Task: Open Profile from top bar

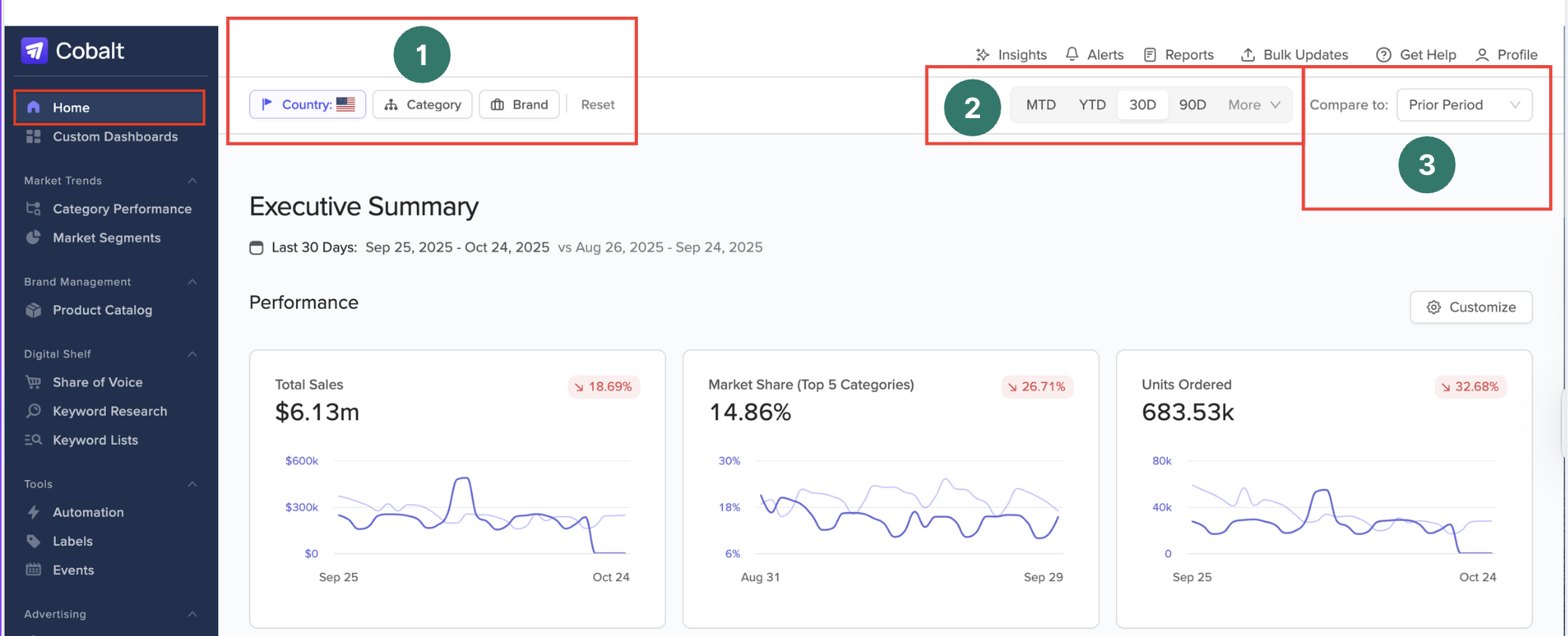Action: tap(1506, 55)
